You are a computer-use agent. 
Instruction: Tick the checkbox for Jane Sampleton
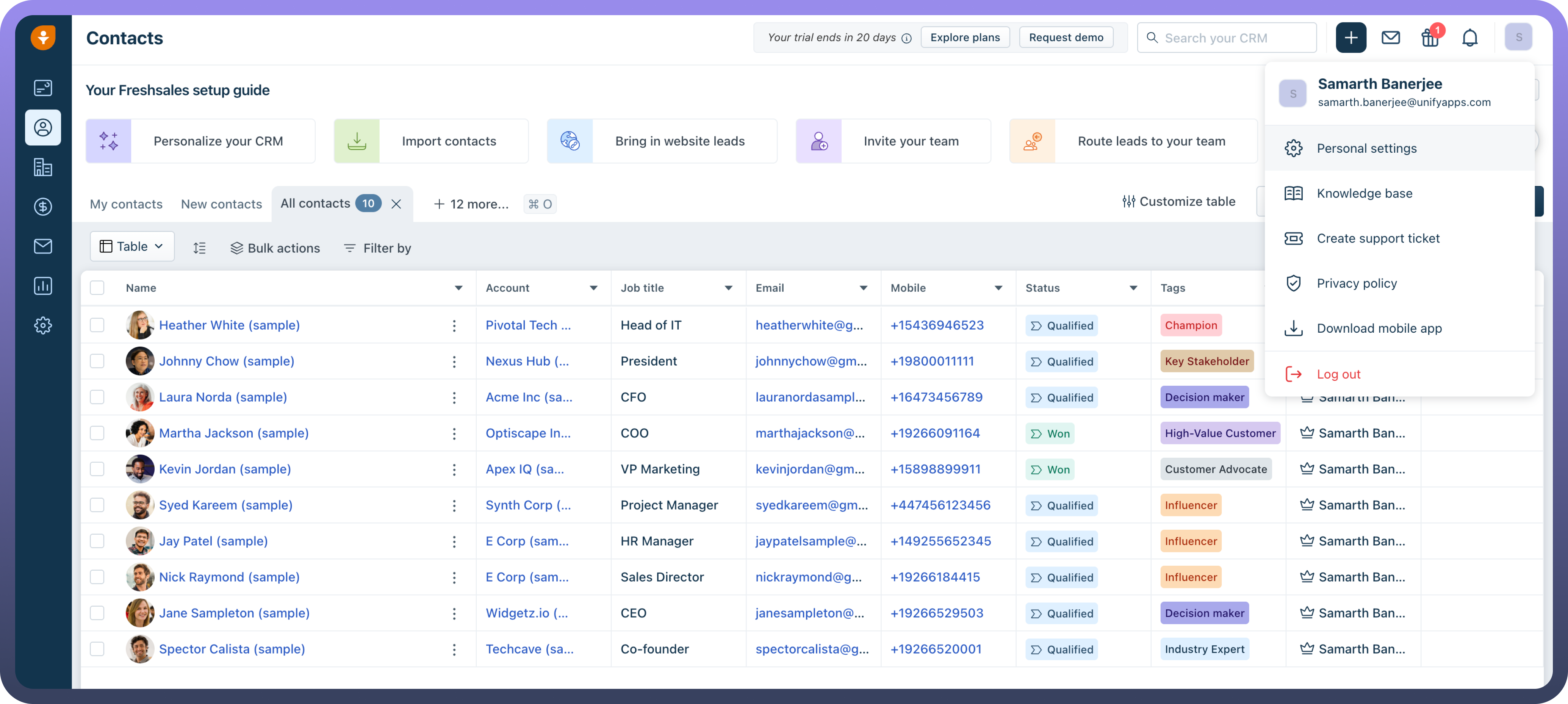[x=97, y=613]
